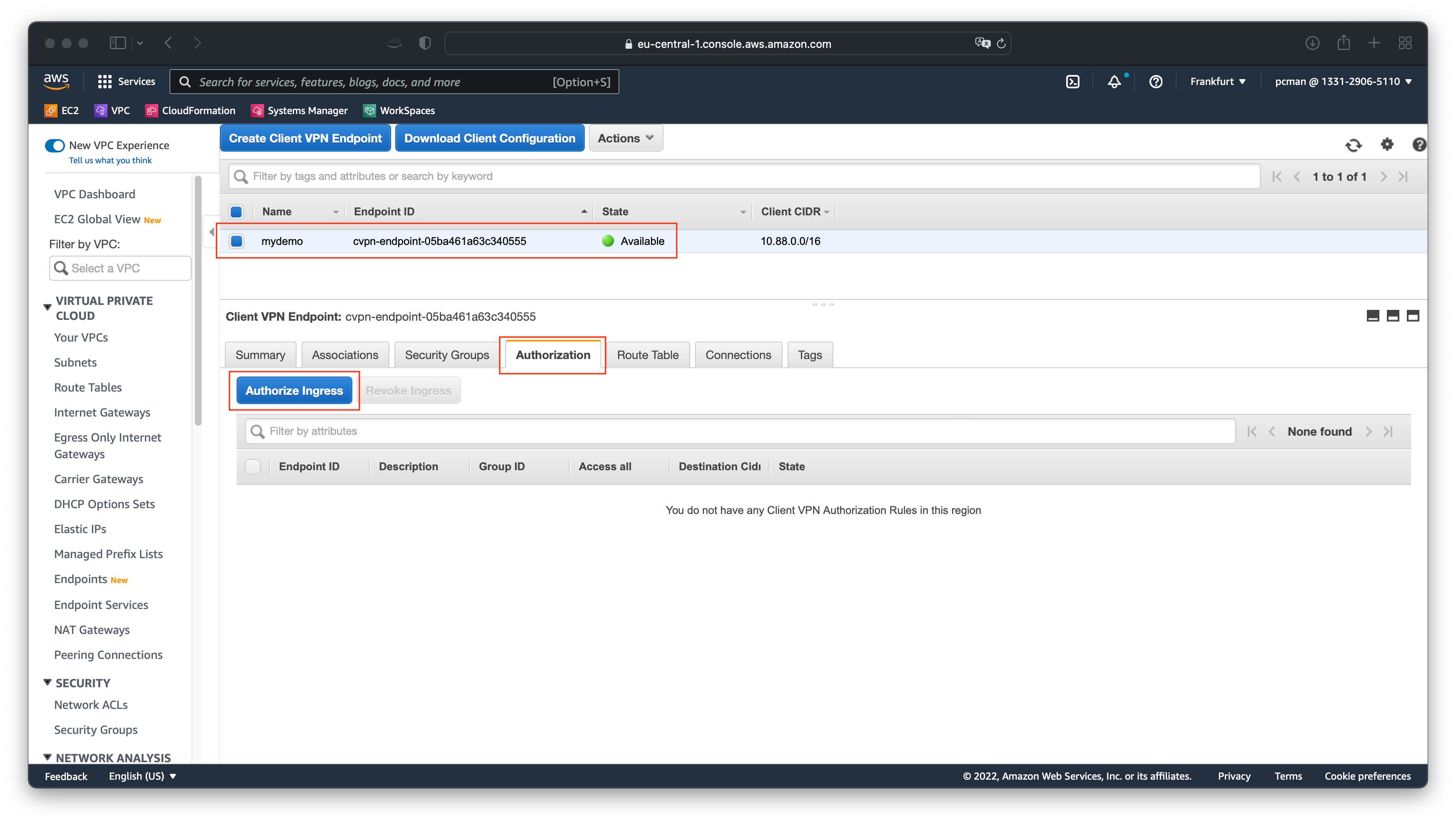
Task: Toggle the Safari sidebar
Action: click(x=117, y=43)
